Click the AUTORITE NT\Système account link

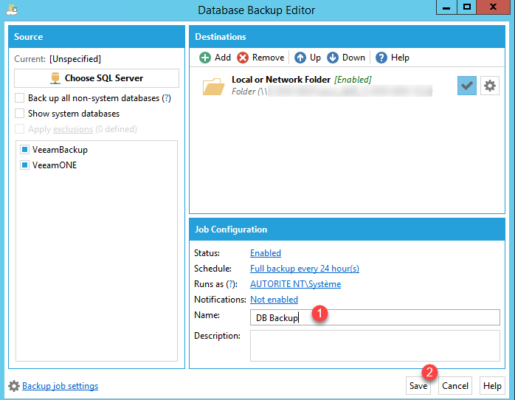tap(295, 284)
